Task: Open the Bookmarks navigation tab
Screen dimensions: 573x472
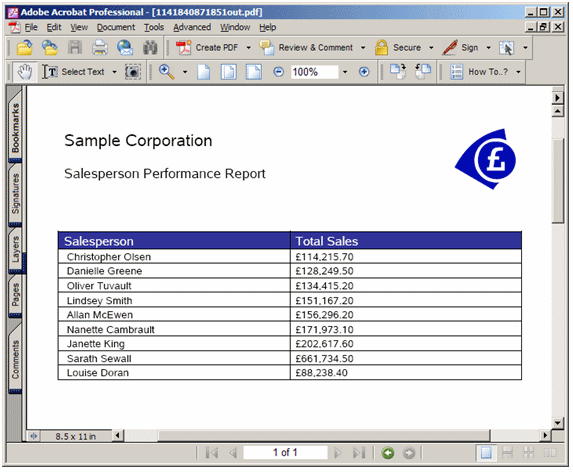Action: tap(15, 127)
